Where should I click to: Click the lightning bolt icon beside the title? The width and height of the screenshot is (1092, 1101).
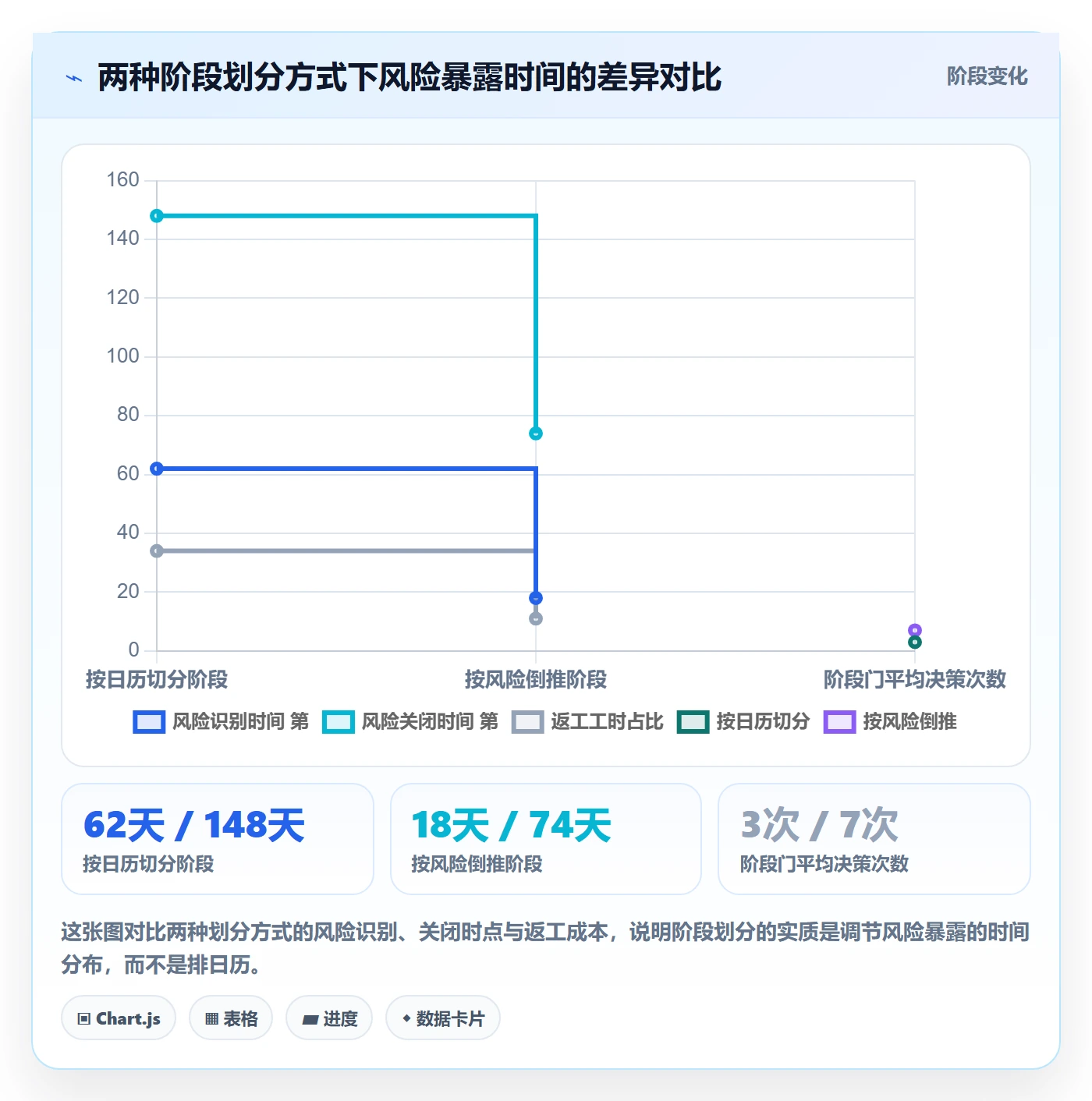(x=74, y=78)
